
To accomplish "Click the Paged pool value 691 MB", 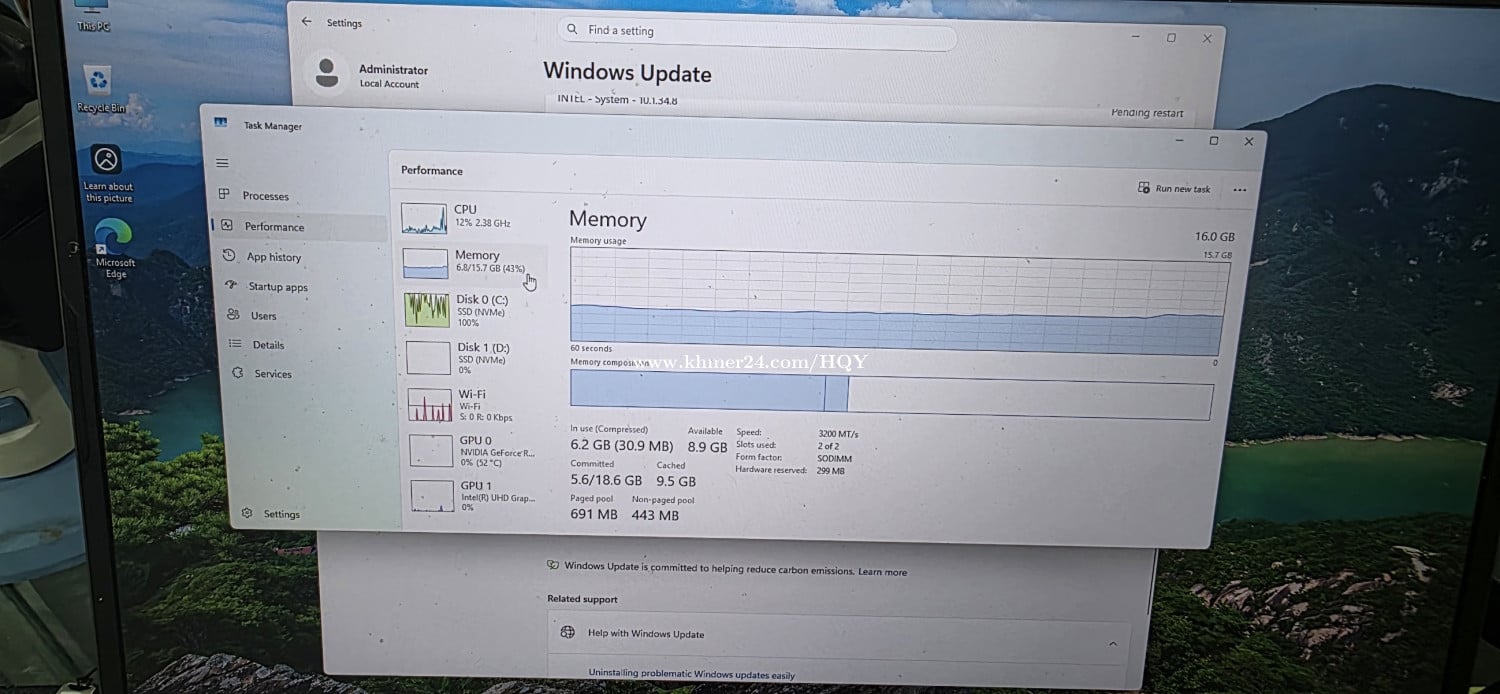I will (594, 515).
